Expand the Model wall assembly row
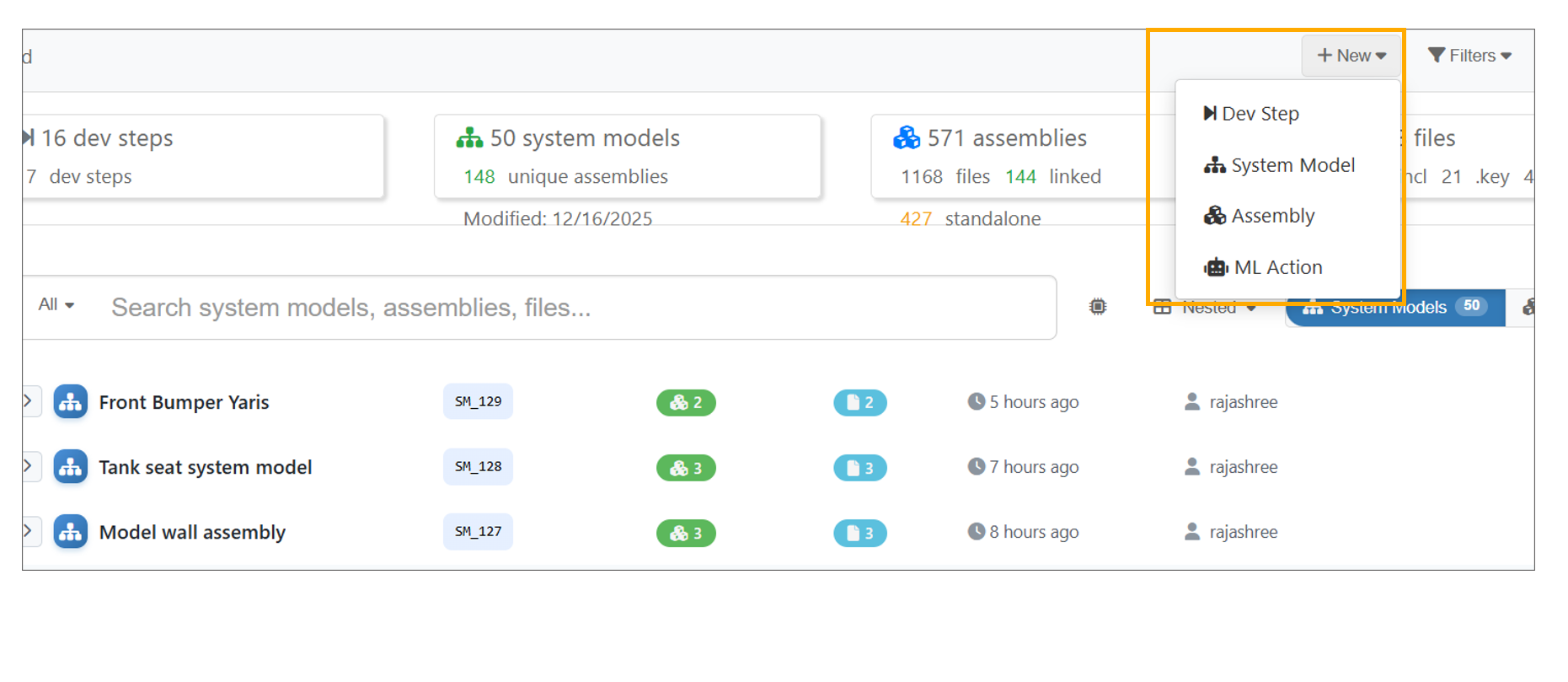Screen dimensions: 1568x682 pos(28,531)
